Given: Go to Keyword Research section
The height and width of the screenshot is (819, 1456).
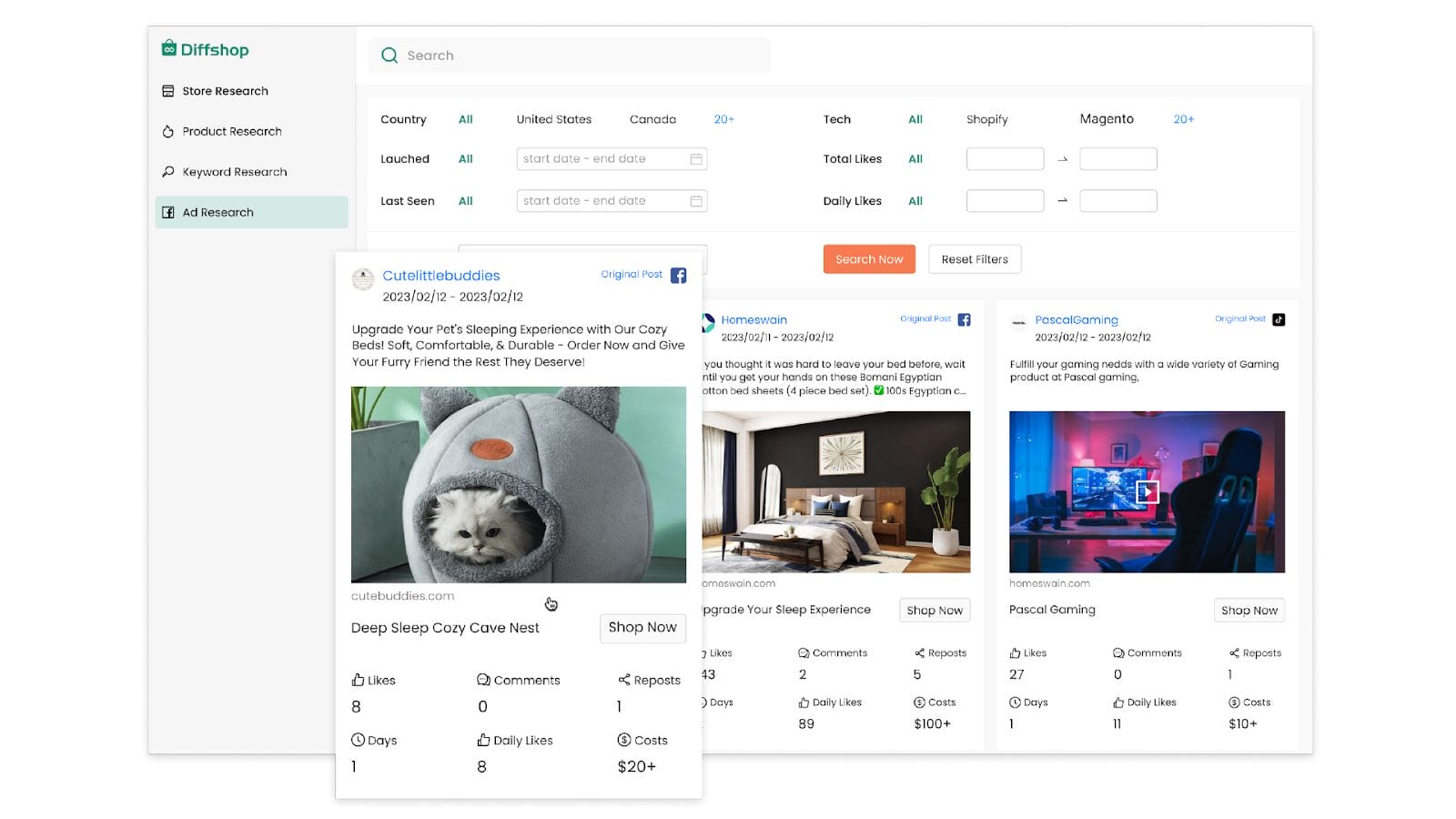Looking at the screenshot, I should 234,172.
